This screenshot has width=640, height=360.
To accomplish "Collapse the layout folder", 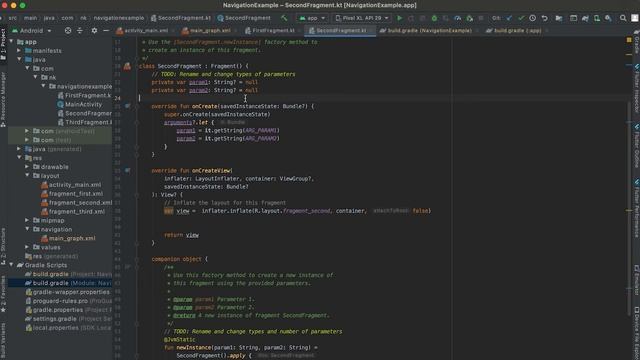I will [x=27, y=176].
